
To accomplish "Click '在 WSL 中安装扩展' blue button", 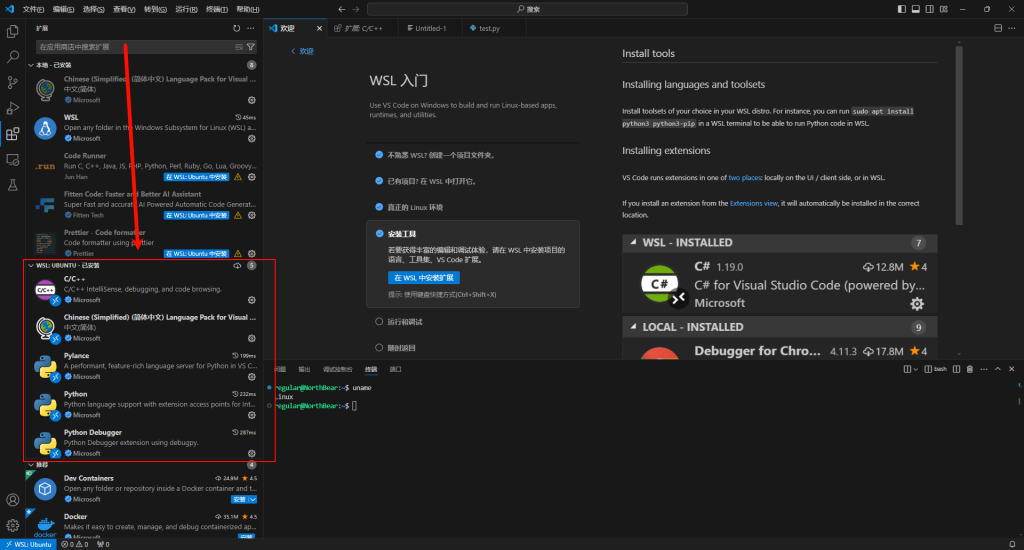I will [x=423, y=277].
